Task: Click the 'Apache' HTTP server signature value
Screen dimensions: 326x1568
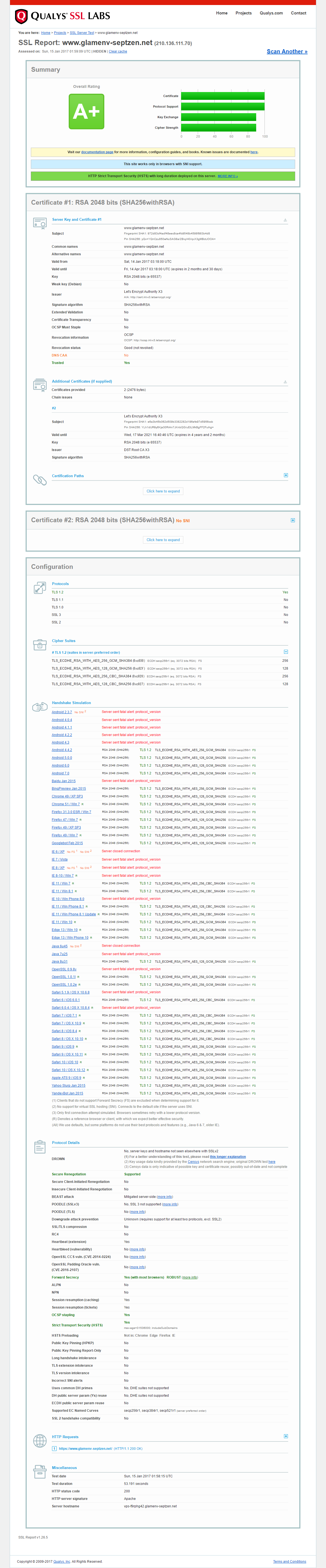Action: click(x=130, y=1498)
